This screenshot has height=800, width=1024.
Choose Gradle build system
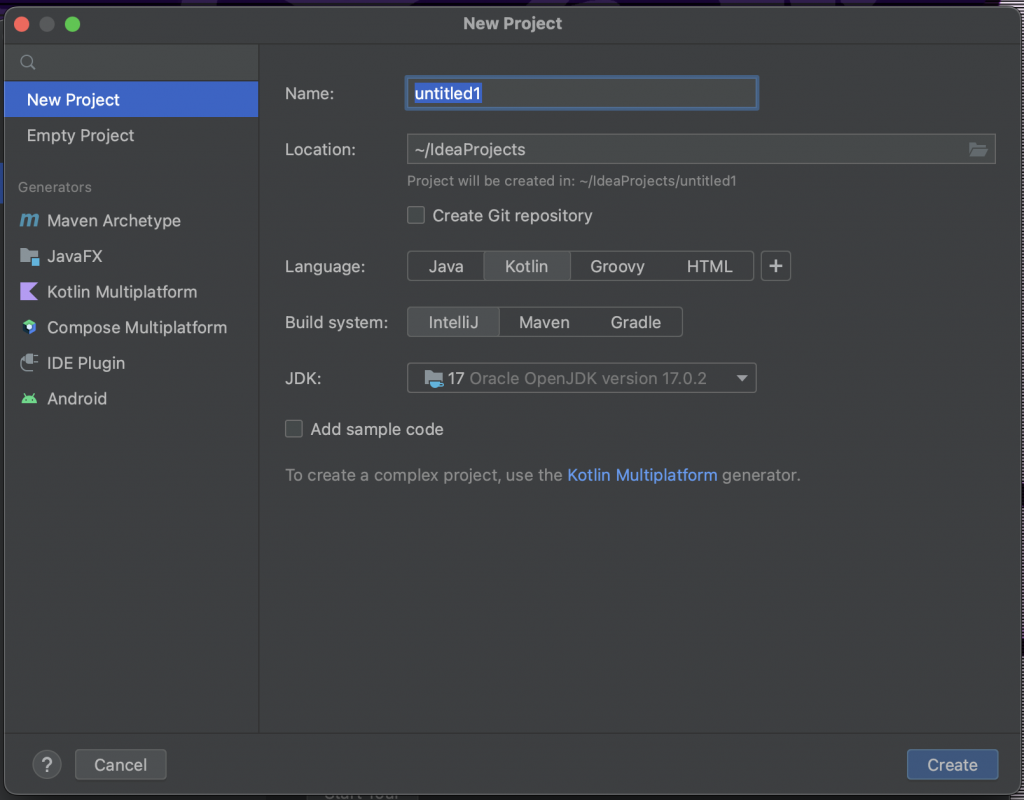pyautogui.click(x=635, y=322)
